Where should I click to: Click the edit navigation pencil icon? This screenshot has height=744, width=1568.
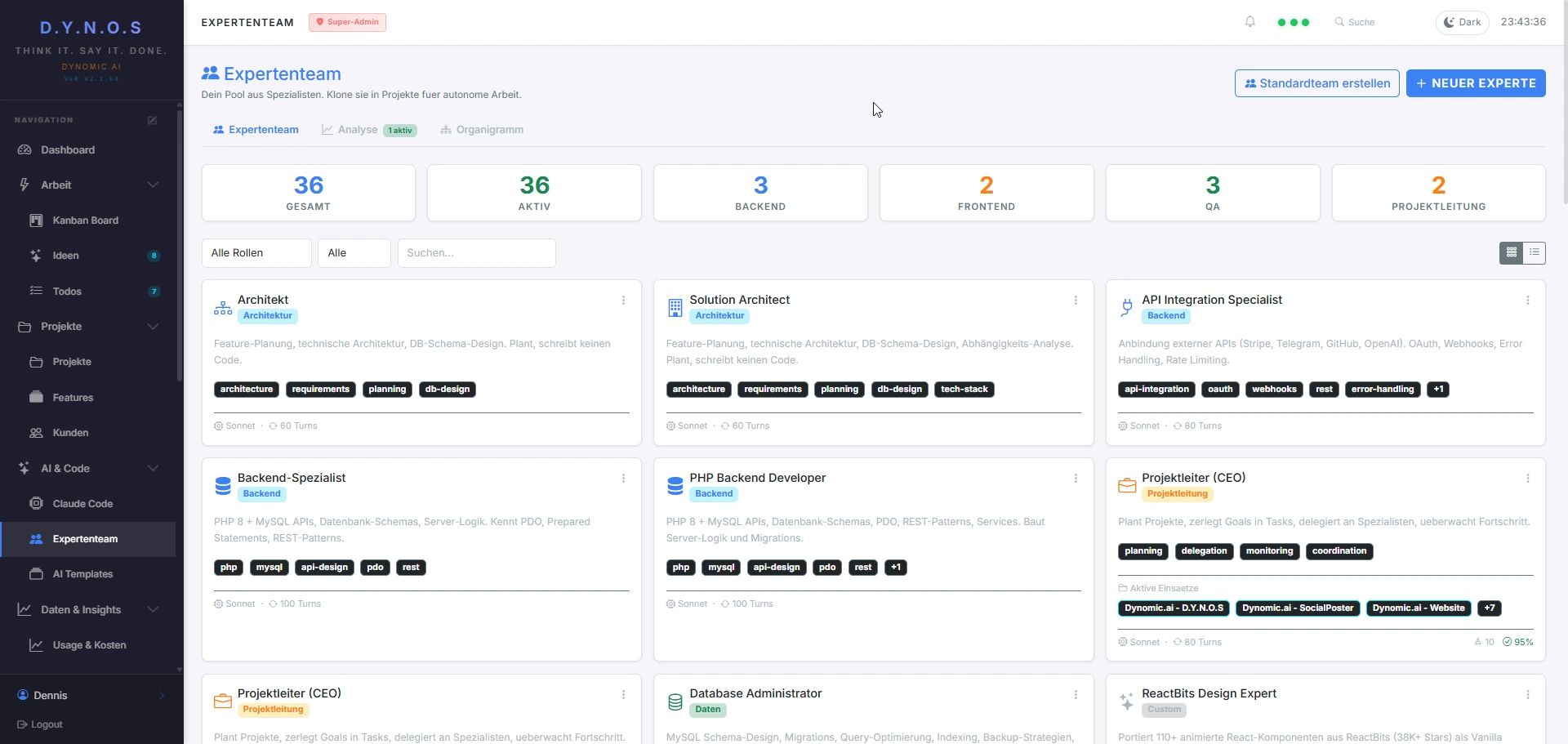click(x=152, y=120)
